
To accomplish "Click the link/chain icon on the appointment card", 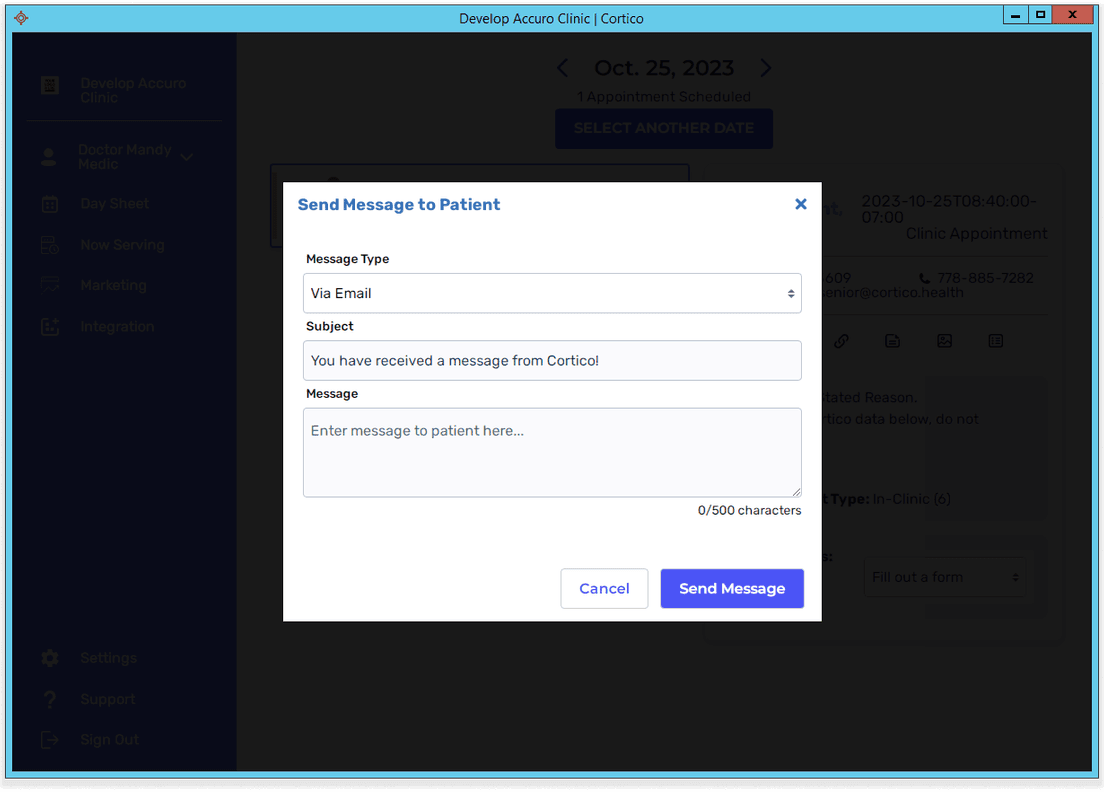I will tap(841, 340).
